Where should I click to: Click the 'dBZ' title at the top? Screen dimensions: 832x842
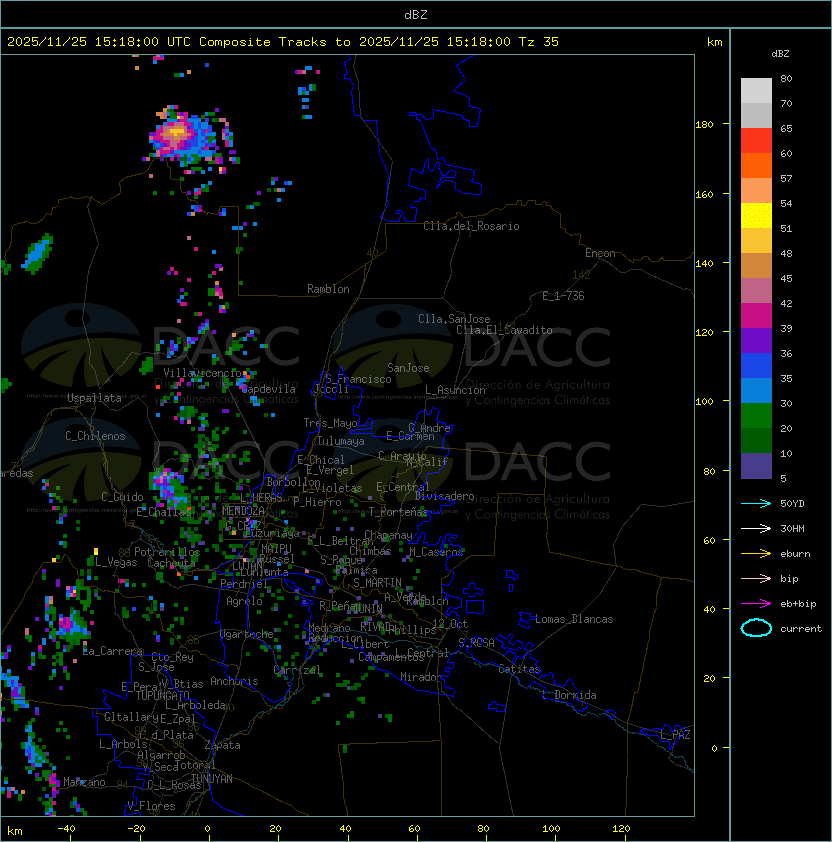point(416,14)
